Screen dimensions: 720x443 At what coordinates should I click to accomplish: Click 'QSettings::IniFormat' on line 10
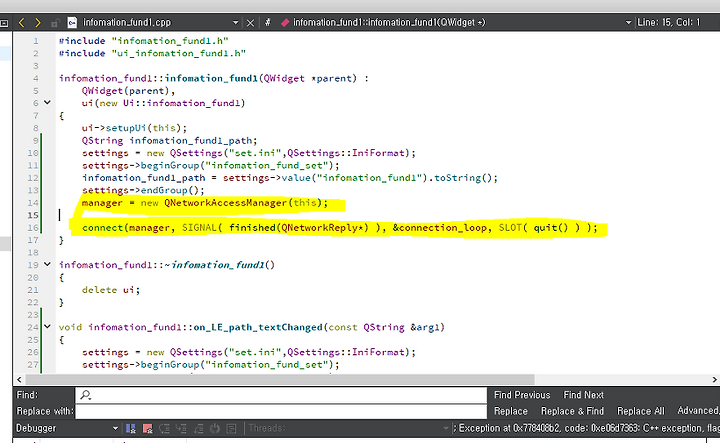coord(348,153)
